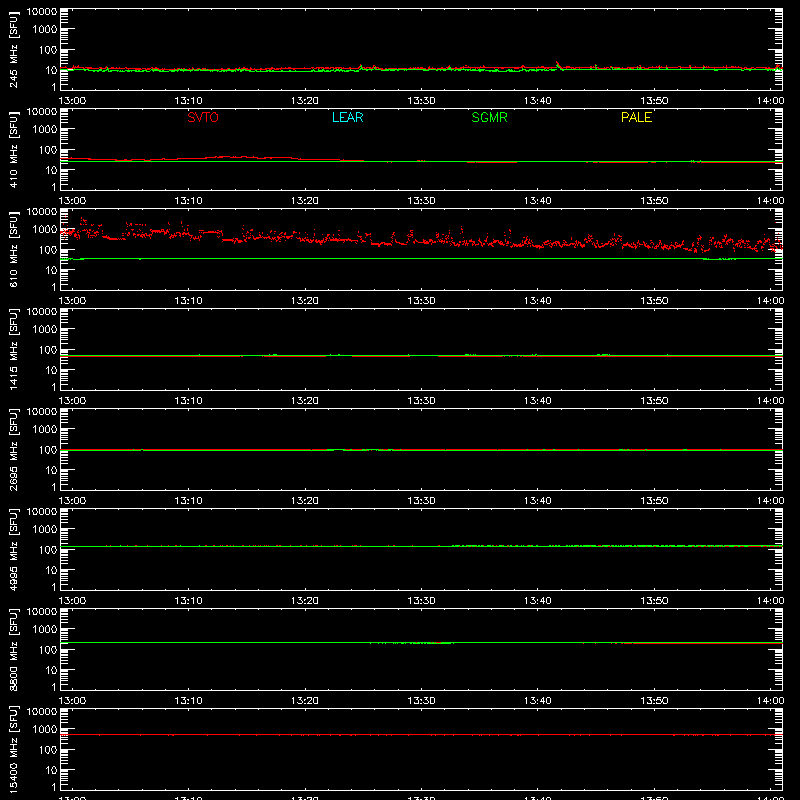The image size is (800, 800).
Task: Click 13:30 time label below 4995 MHz plot
Action: [x=421, y=601]
